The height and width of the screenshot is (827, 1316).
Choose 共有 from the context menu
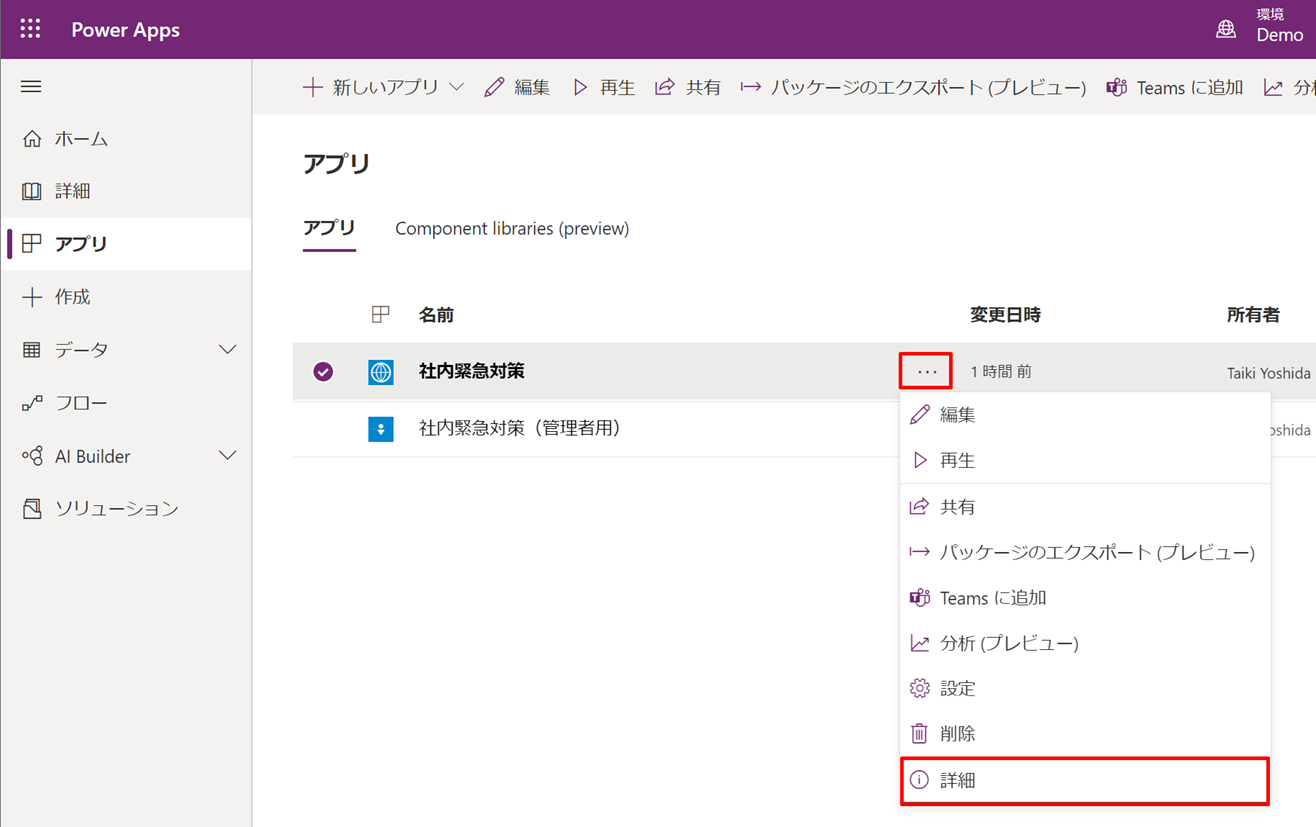pos(1085,507)
